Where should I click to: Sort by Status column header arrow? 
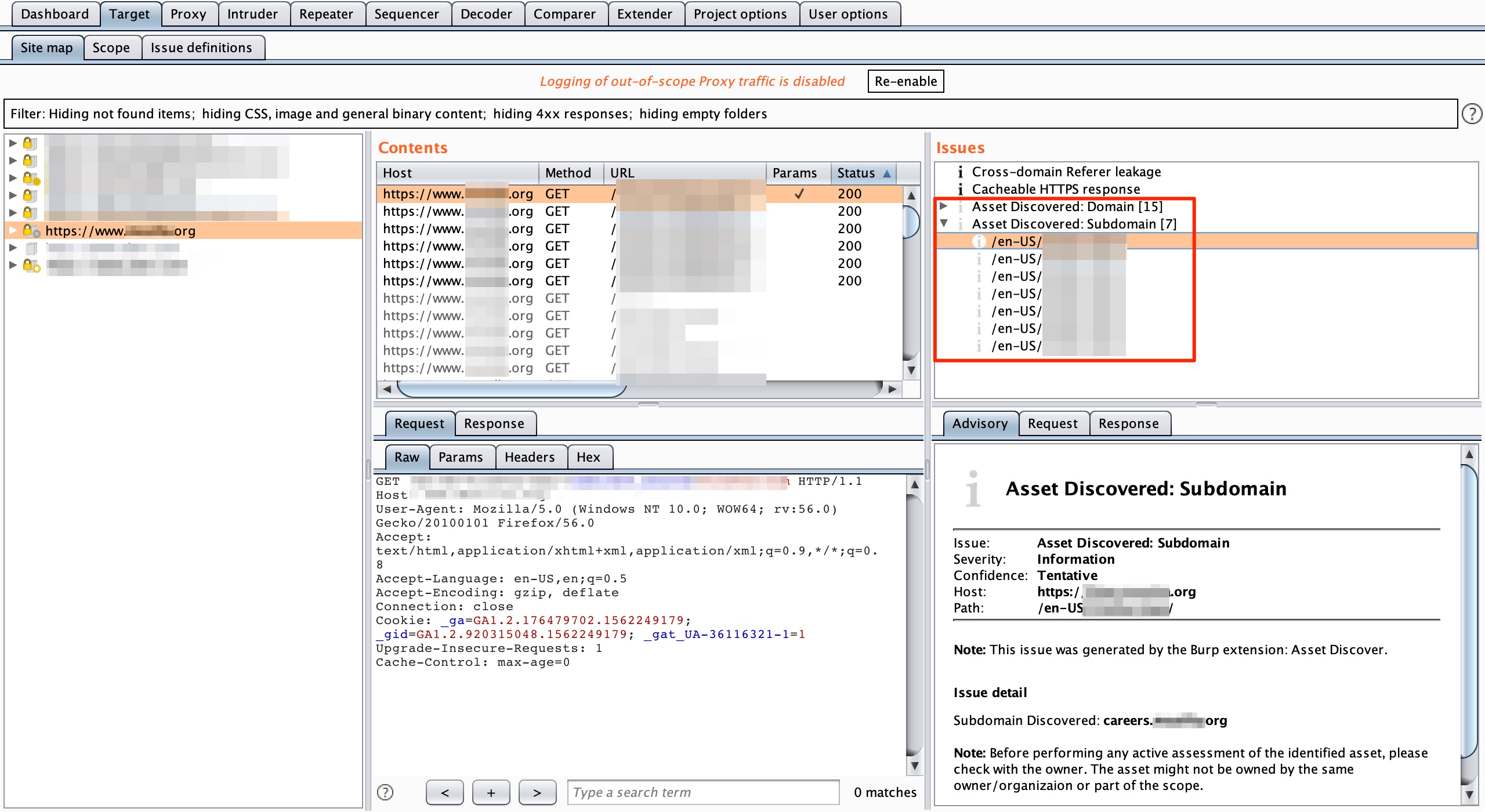click(x=886, y=173)
